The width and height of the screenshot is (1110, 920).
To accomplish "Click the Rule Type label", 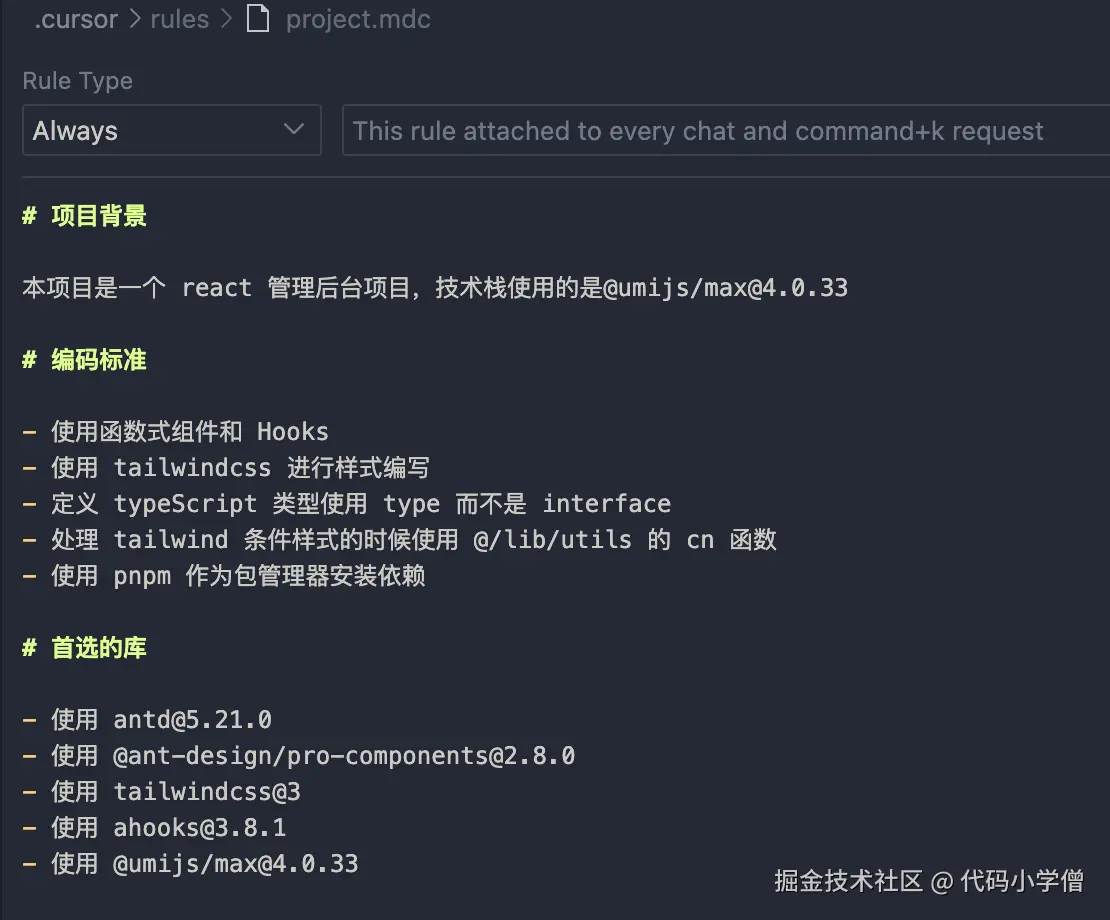I will coord(78,81).
